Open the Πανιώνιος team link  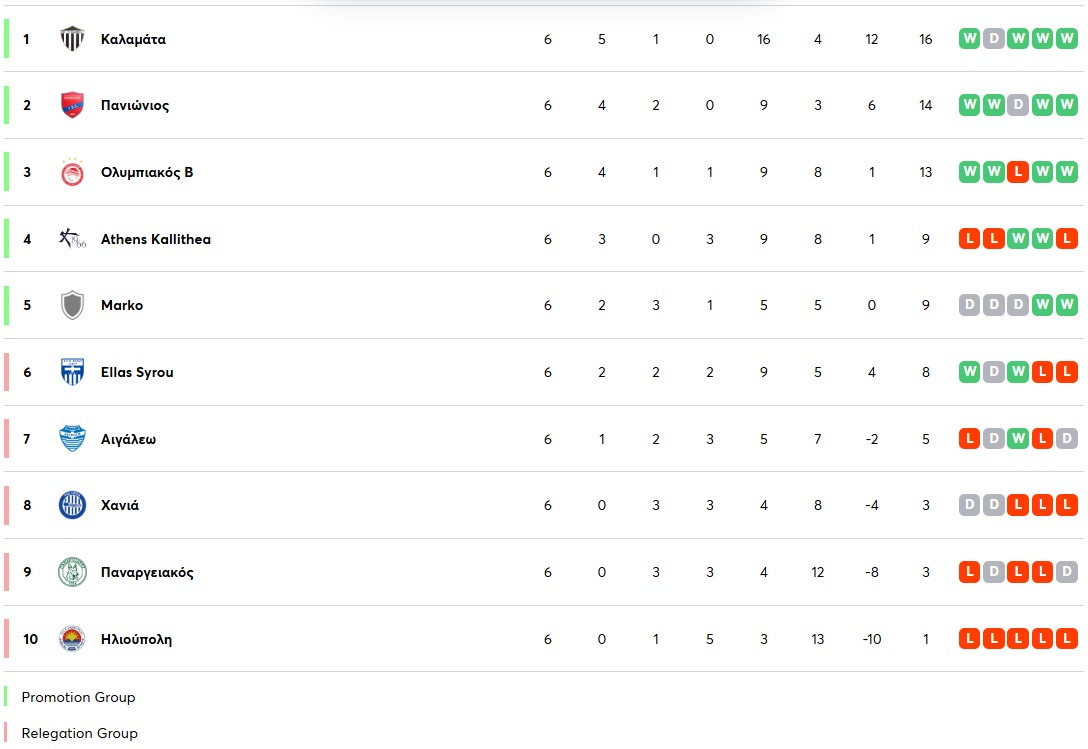pyautogui.click(x=135, y=105)
